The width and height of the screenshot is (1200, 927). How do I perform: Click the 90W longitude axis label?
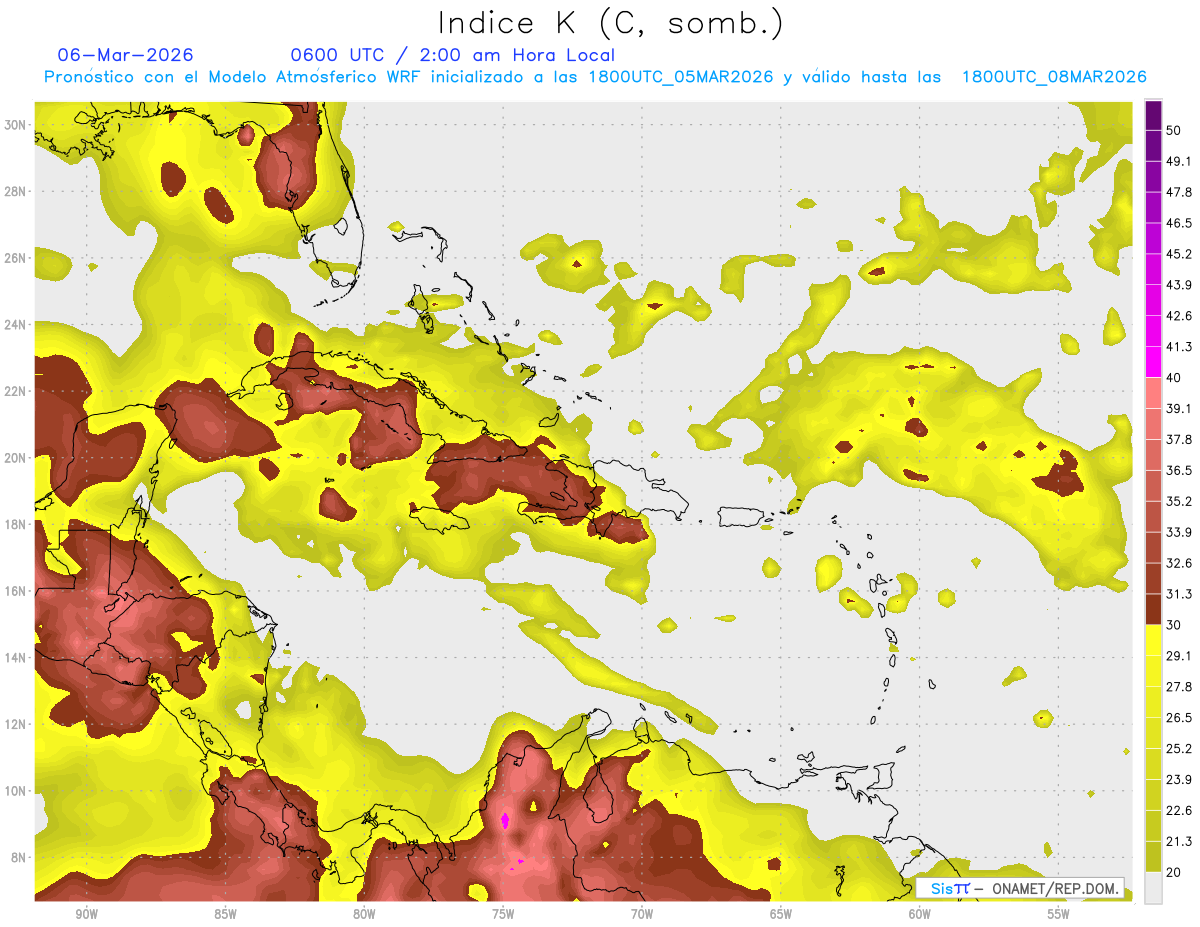click(86, 914)
